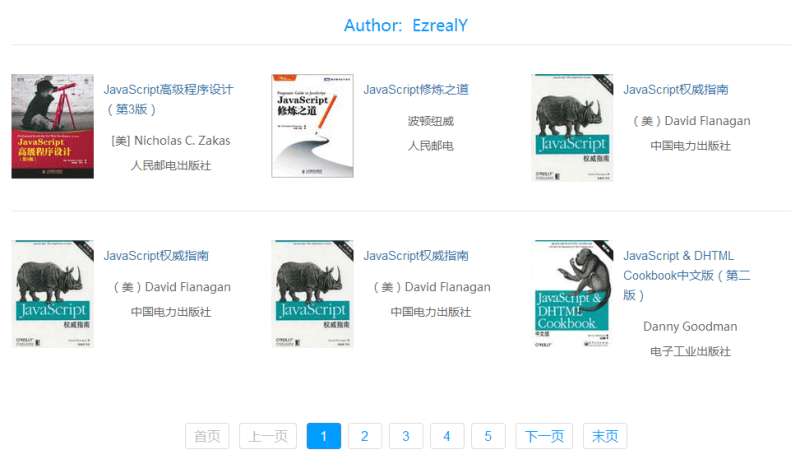Click author name 波顿纽威

coord(430,121)
